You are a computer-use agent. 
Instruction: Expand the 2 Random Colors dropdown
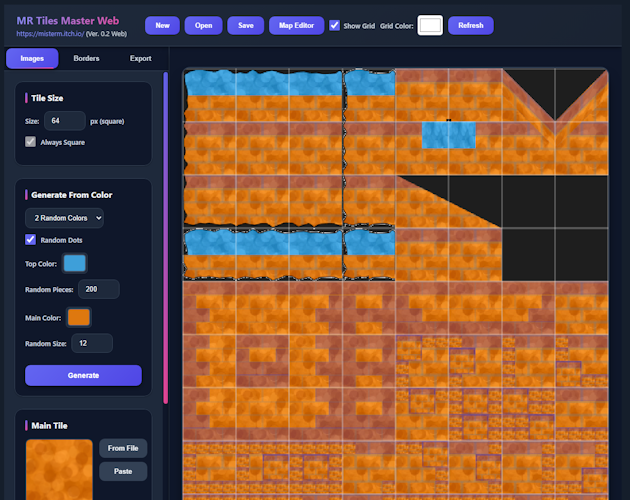64,218
